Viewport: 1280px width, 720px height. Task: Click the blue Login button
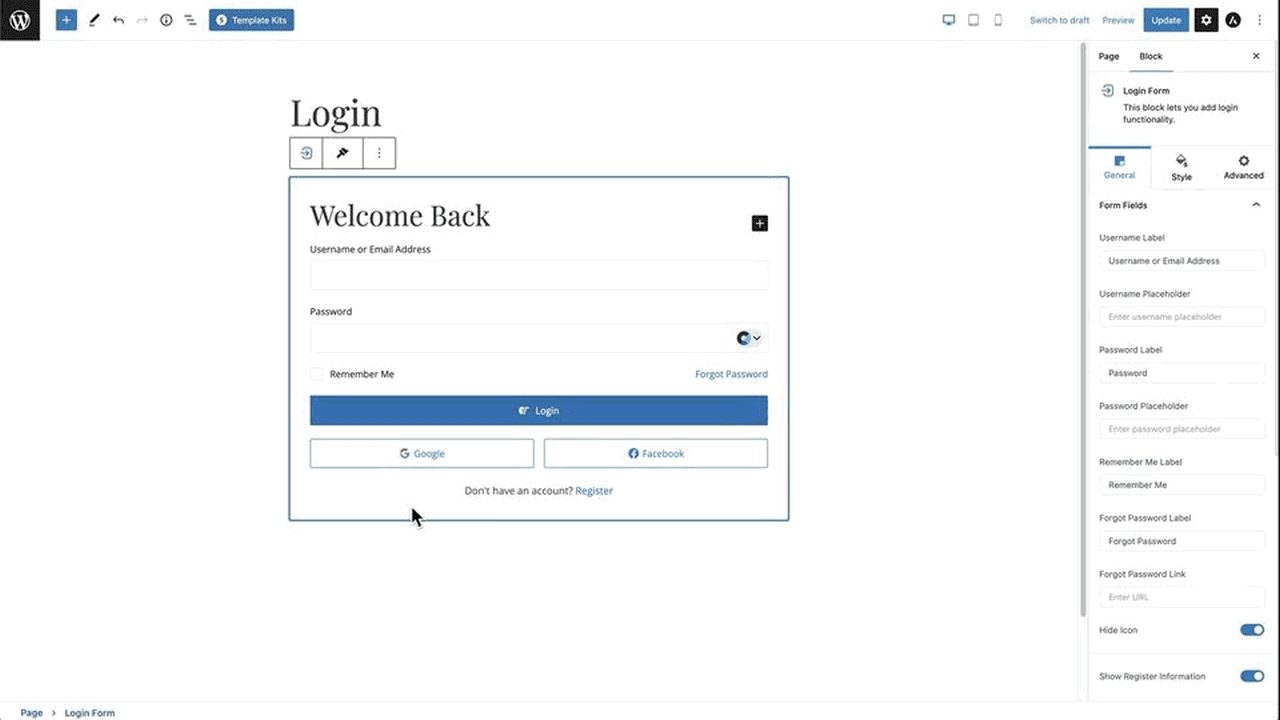coord(539,411)
